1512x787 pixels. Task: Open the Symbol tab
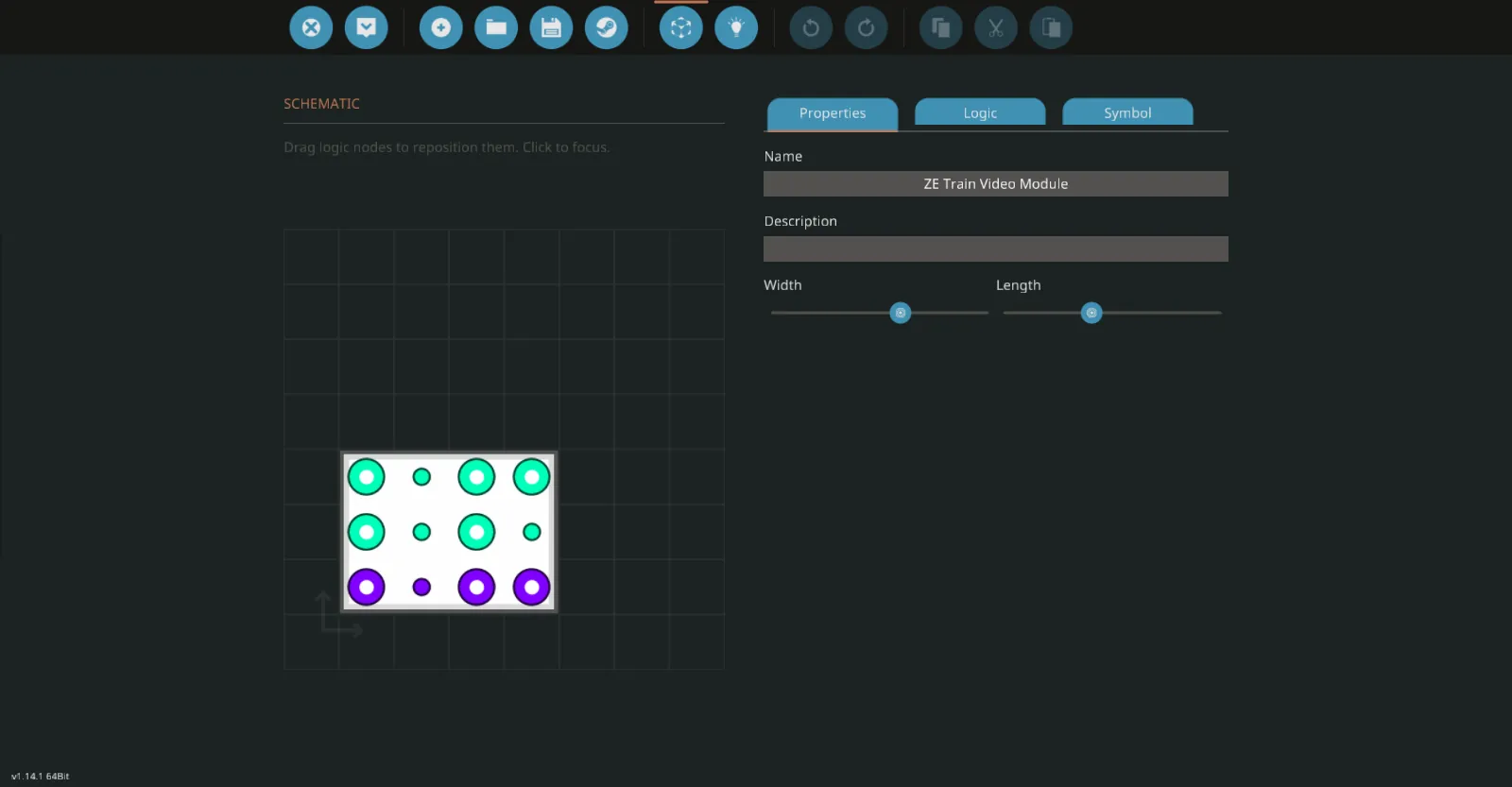tap(1127, 112)
